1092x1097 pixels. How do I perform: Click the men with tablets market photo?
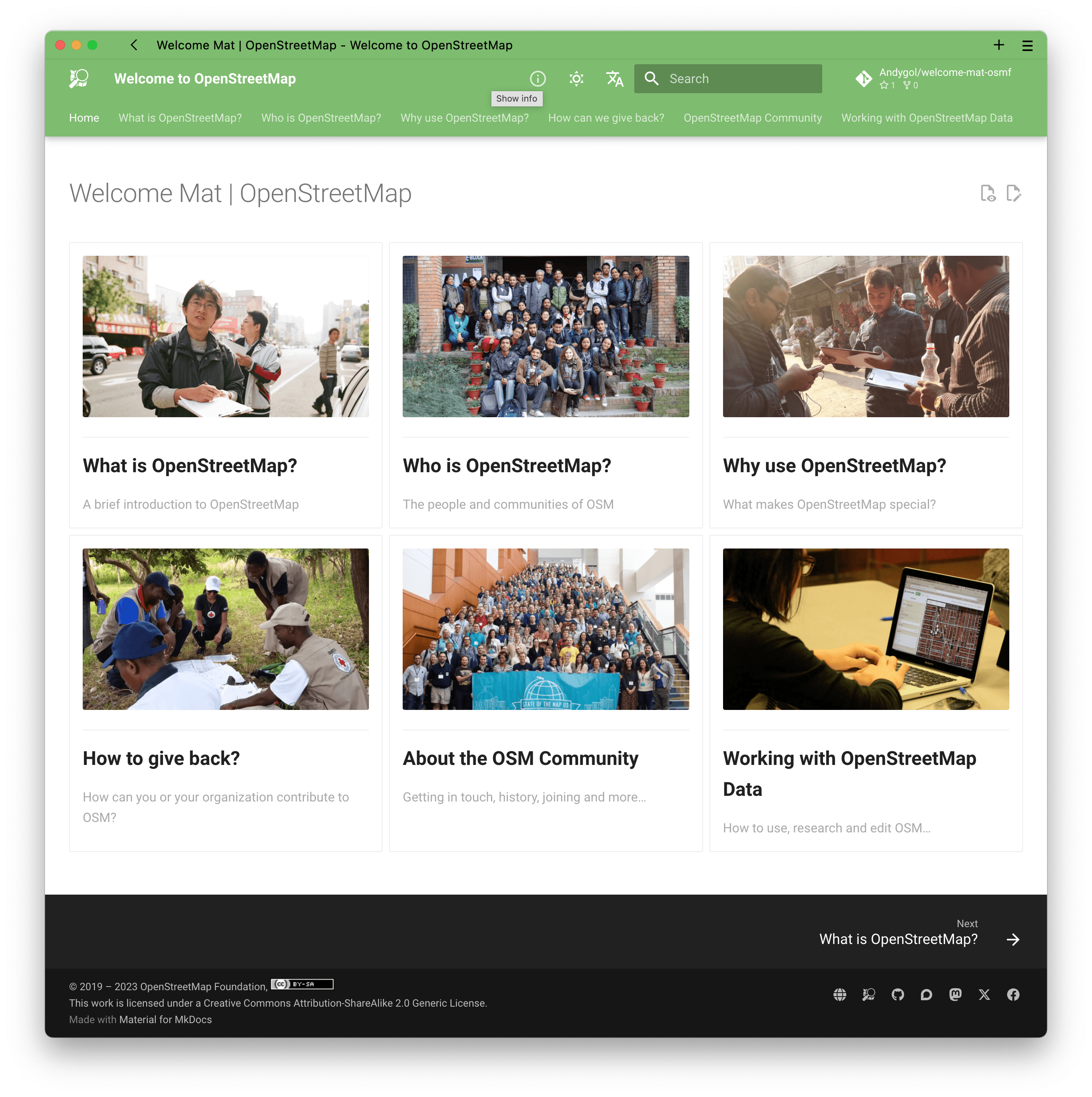[x=866, y=336]
